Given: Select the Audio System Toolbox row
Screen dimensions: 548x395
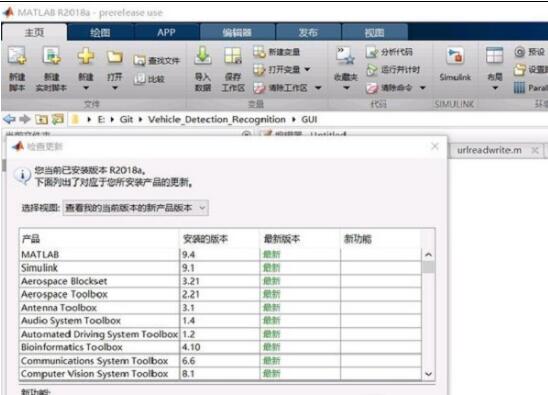Looking at the screenshot, I should [221, 321].
